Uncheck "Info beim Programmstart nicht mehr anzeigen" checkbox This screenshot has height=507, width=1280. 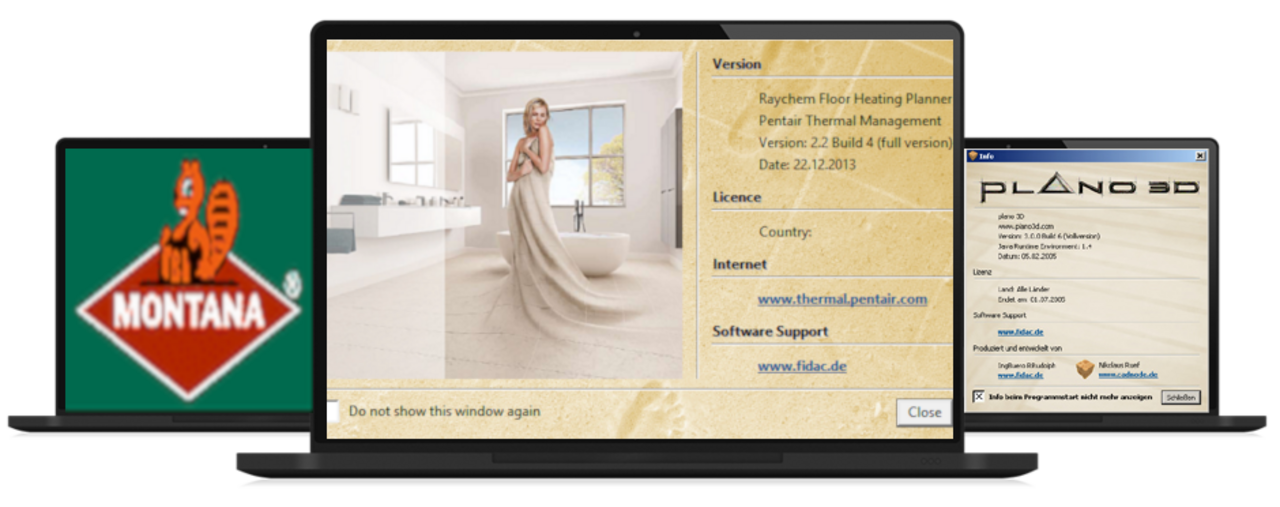(979, 396)
